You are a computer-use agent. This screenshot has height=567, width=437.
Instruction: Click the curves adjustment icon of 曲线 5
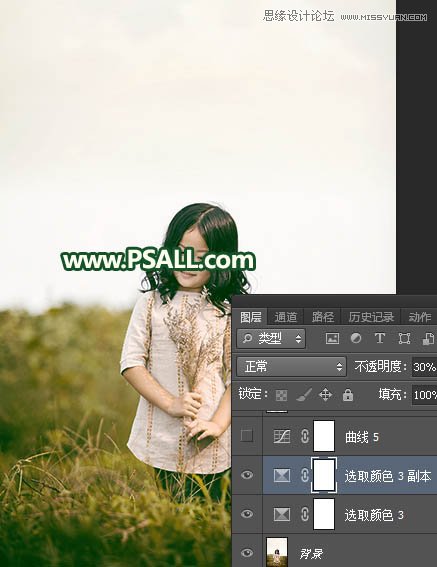tap(282, 436)
